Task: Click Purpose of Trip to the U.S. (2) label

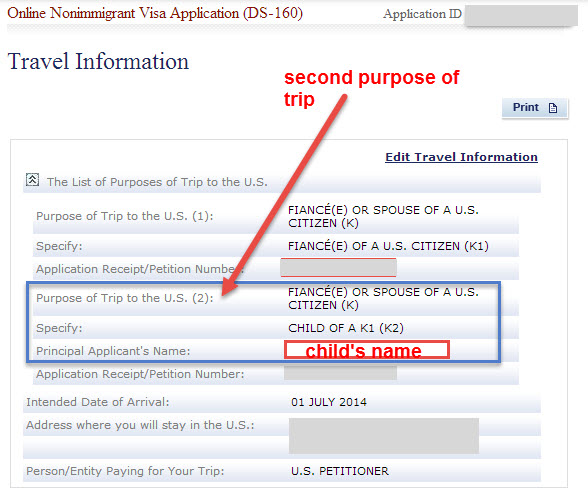Action: pos(124,298)
